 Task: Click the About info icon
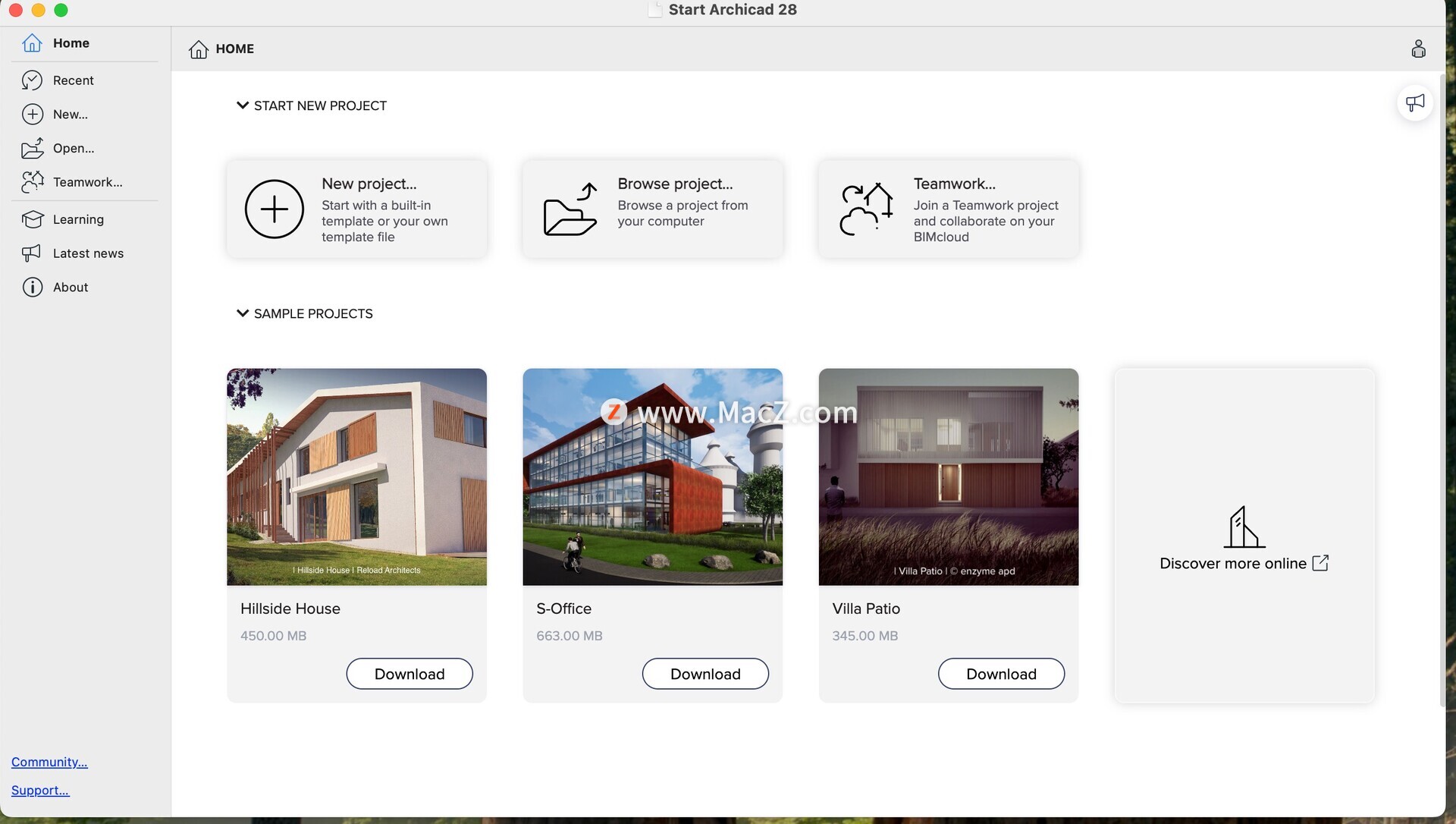point(32,288)
